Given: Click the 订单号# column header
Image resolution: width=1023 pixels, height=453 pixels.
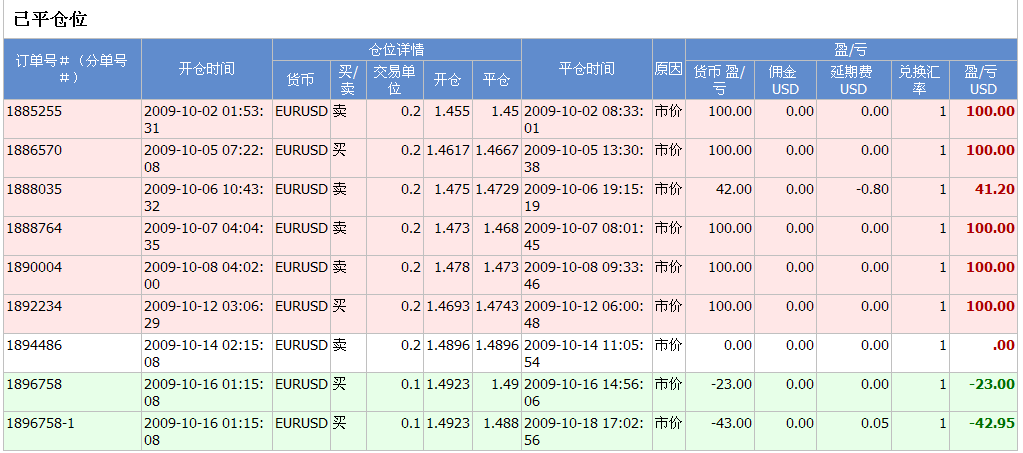Looking at the screenshot, I should [x=72, y=69].
